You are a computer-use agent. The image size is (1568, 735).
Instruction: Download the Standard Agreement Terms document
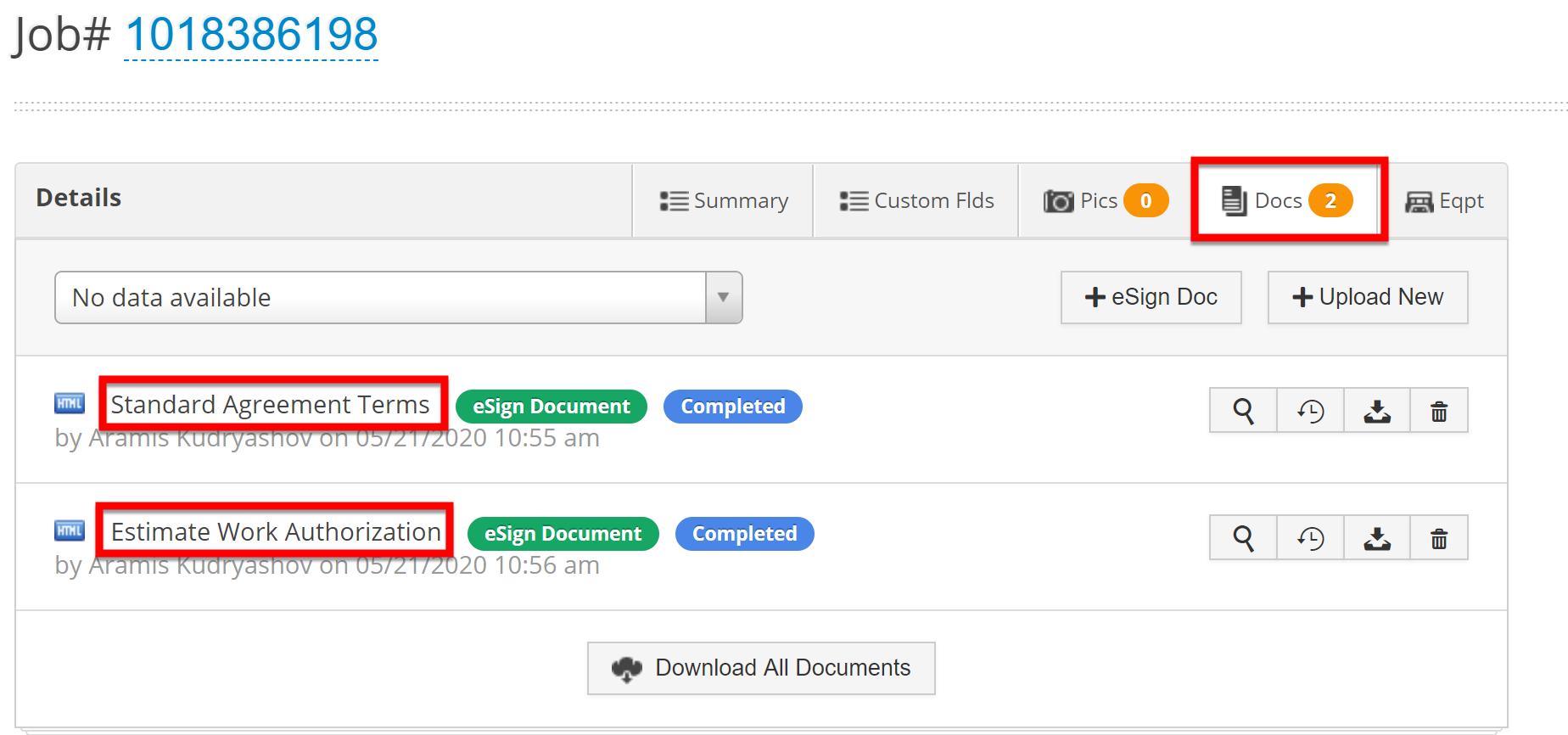pyautogui.click(x=1376, y=411)
